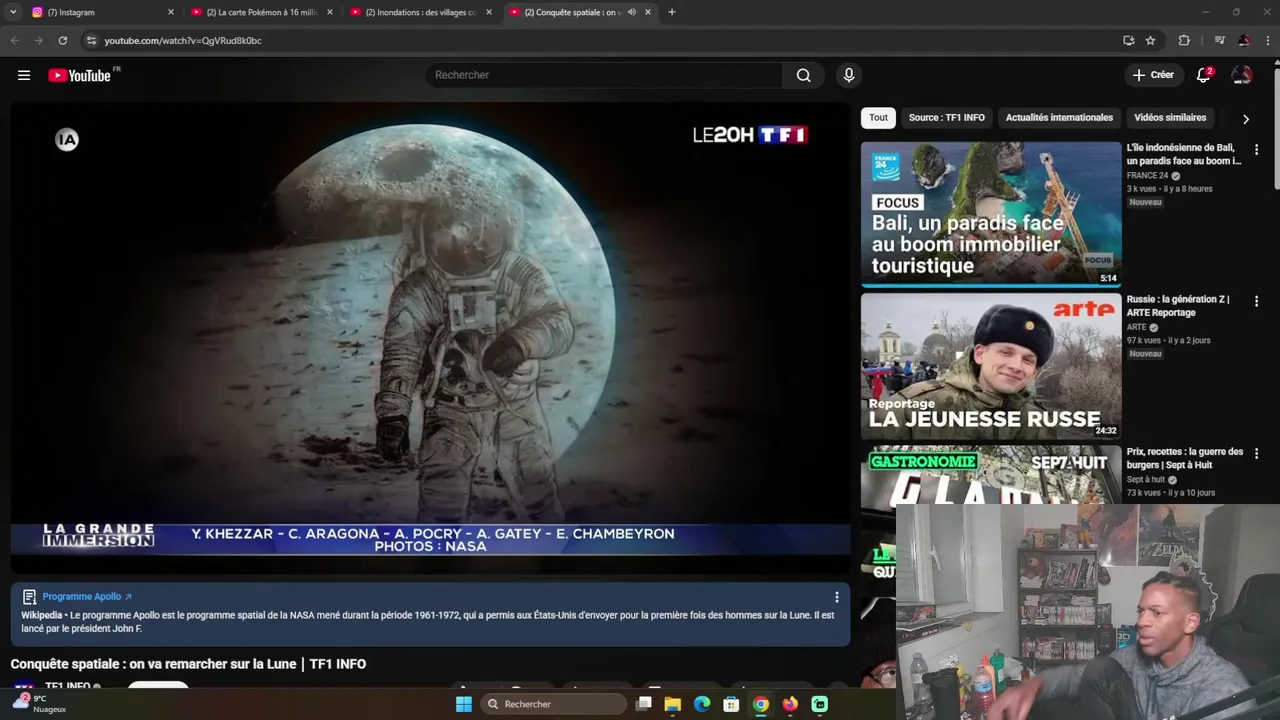Open options for Russie génération Z video
The width and height of the screenshot is (1280, 720).
[1256, 302]
